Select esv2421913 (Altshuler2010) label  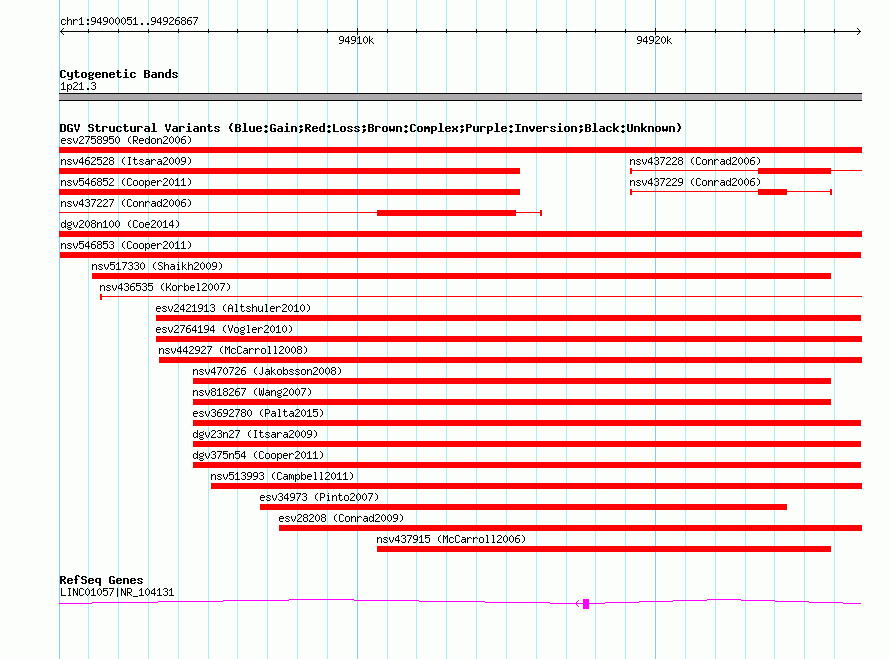[x=233, y=308]
